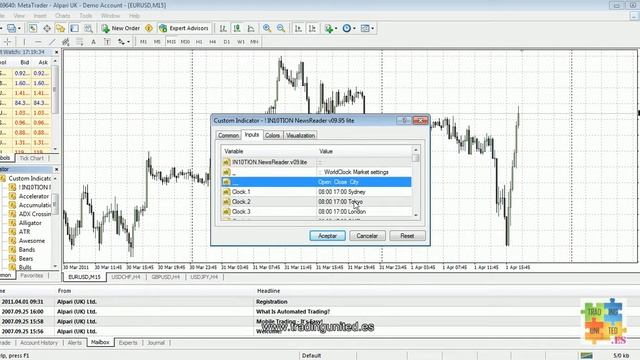The height and width of the screenshot is (360, 640).
Task: Click the Aceptar button
Action: tap(327, 236)
